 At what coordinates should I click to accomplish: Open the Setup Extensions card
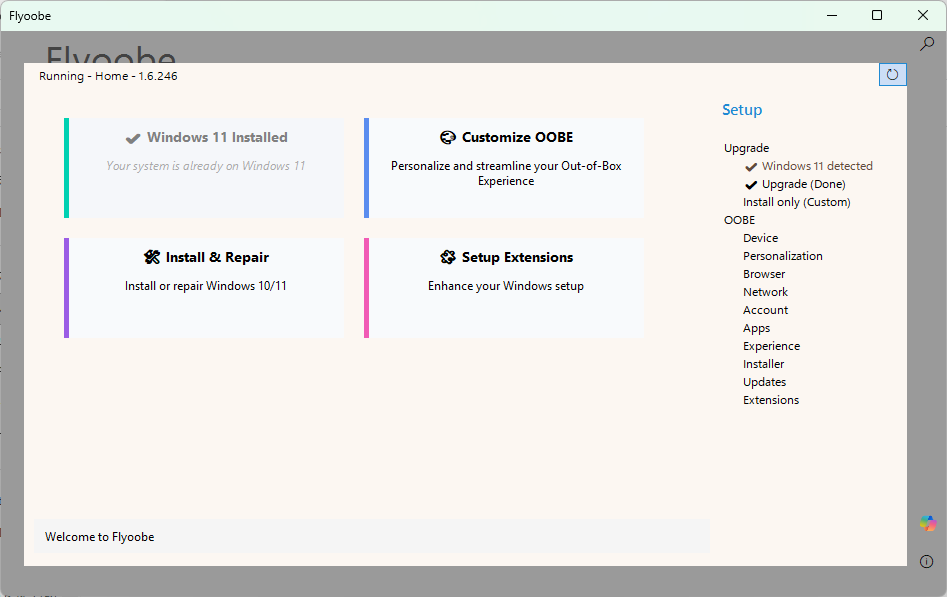pos(504,288)
